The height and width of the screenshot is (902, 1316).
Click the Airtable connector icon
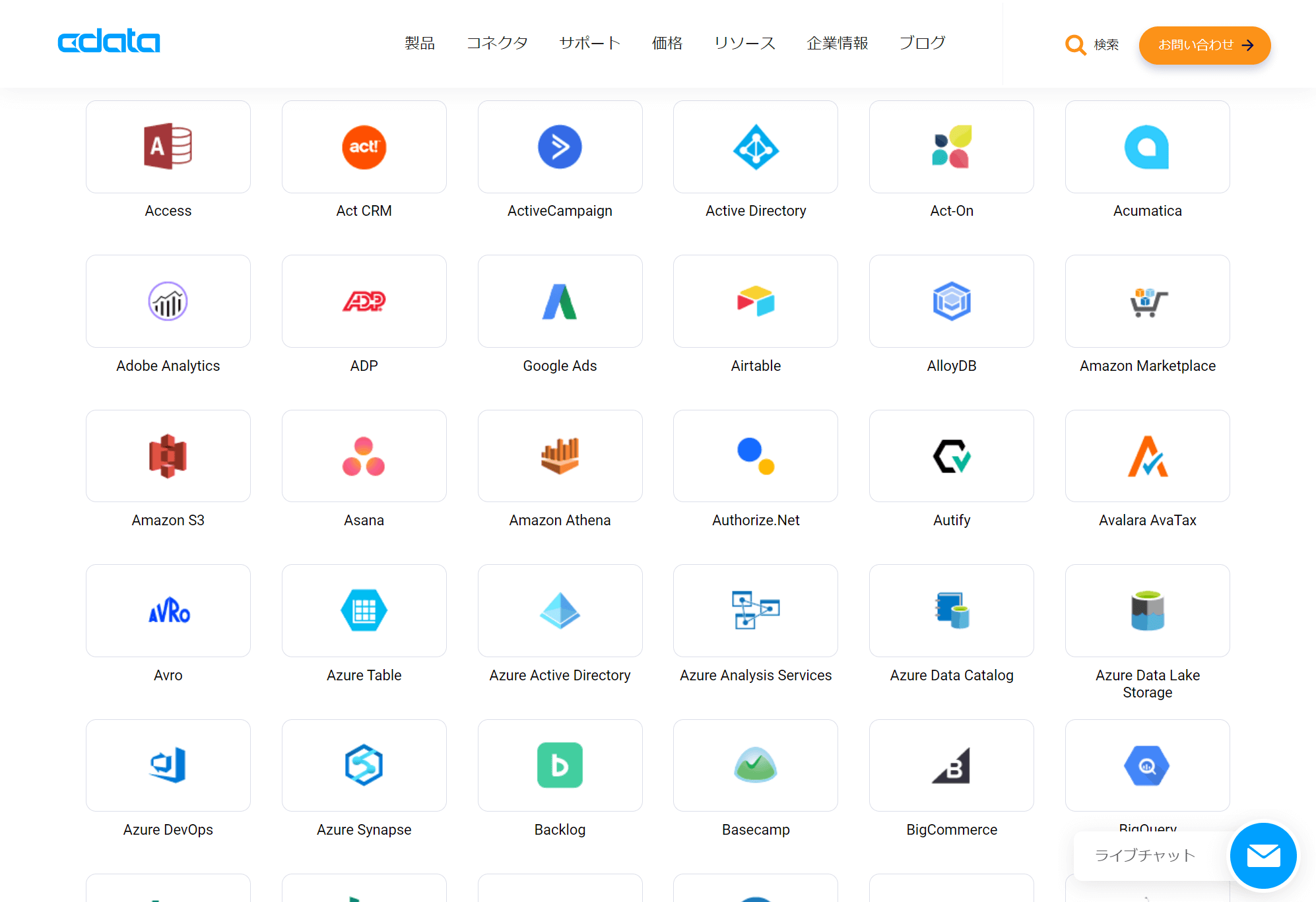pyautogui.click(x=756, y=301)
